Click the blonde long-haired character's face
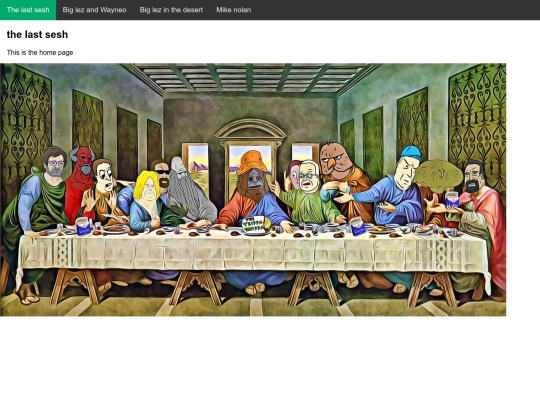Image resolution: width=540 pixels, height=405 pixels. [147, 188]
